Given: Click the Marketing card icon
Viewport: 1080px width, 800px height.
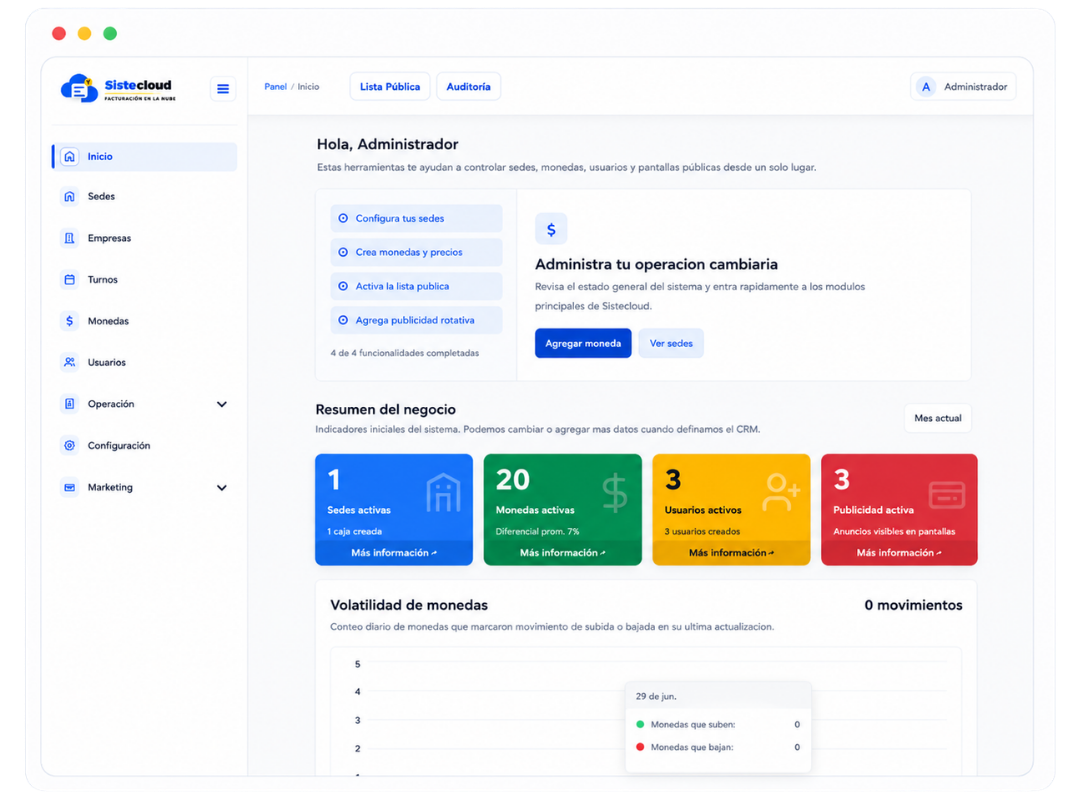Looking at the screenshot, I should pyautogui.click(x=70, y=487).
